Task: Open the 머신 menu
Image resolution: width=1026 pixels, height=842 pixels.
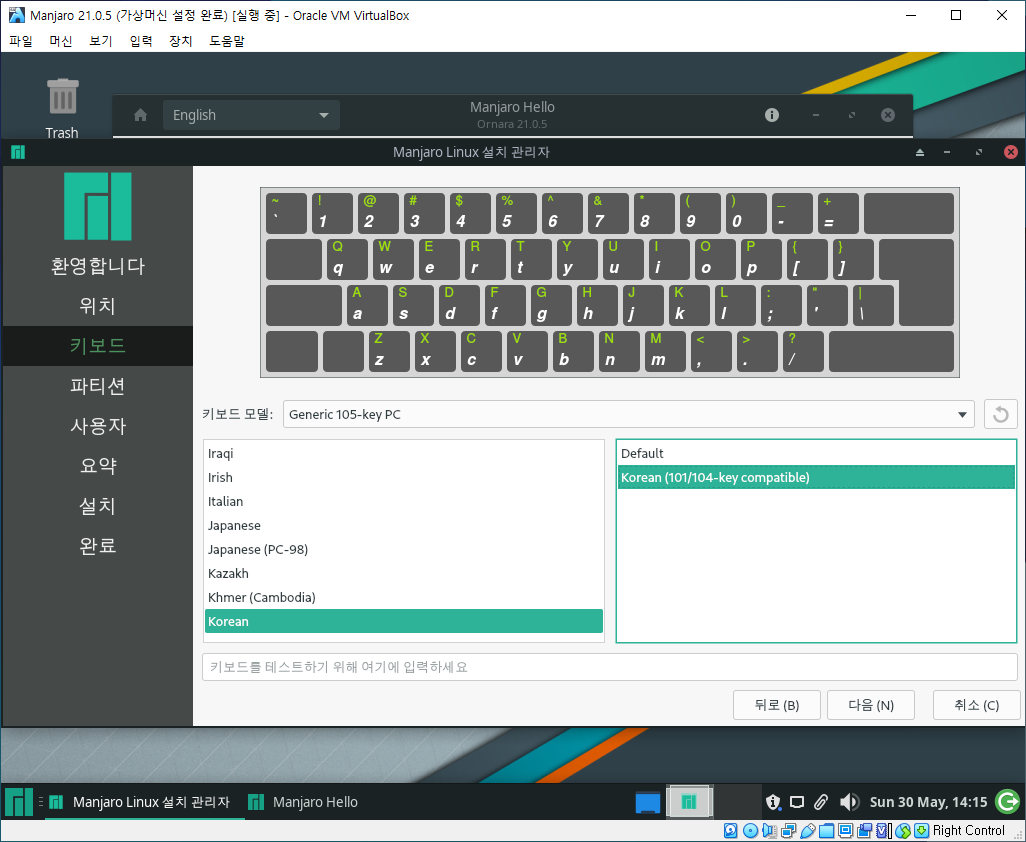Action: point(61,41)
